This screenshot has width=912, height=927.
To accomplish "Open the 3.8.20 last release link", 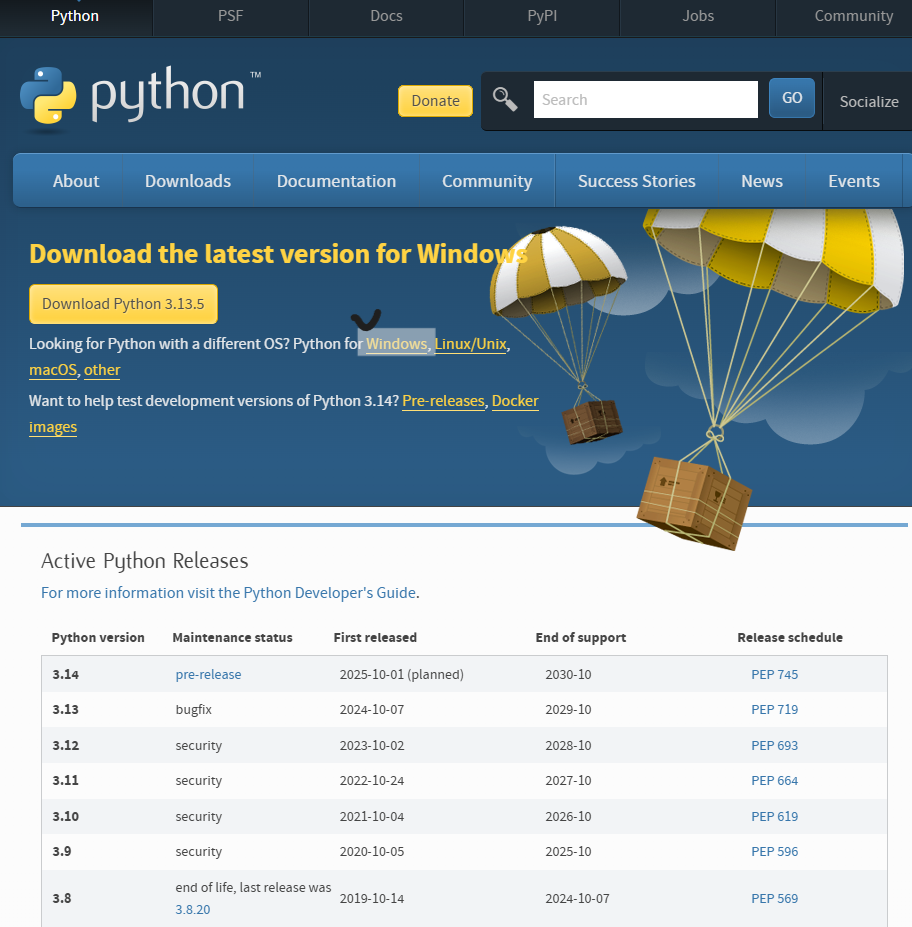I will 193,909.
